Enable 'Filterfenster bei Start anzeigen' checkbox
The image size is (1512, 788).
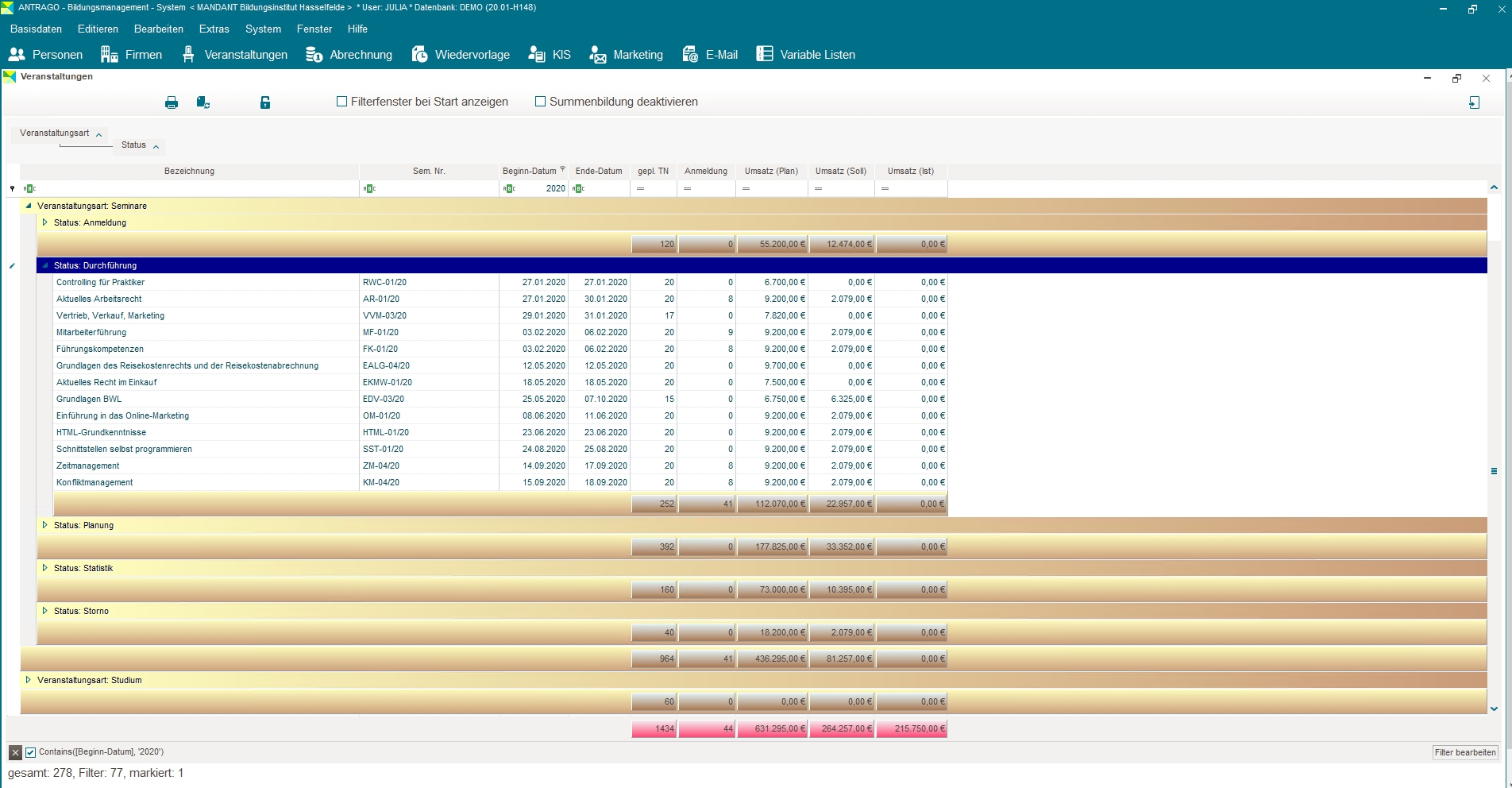[342, 102]
